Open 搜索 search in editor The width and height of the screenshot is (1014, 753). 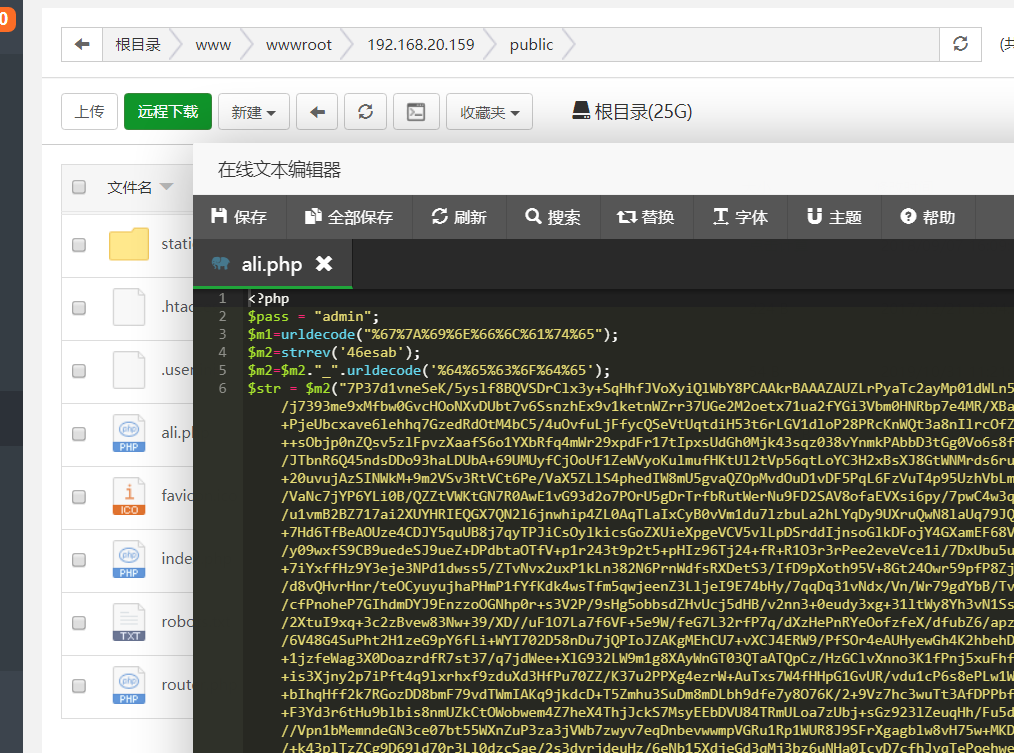(553, 217)
